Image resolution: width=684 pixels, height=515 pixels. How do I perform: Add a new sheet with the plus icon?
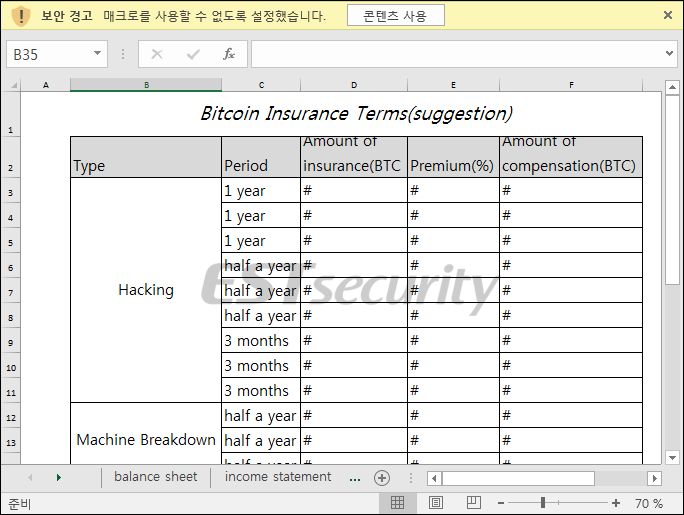[382, 478]
